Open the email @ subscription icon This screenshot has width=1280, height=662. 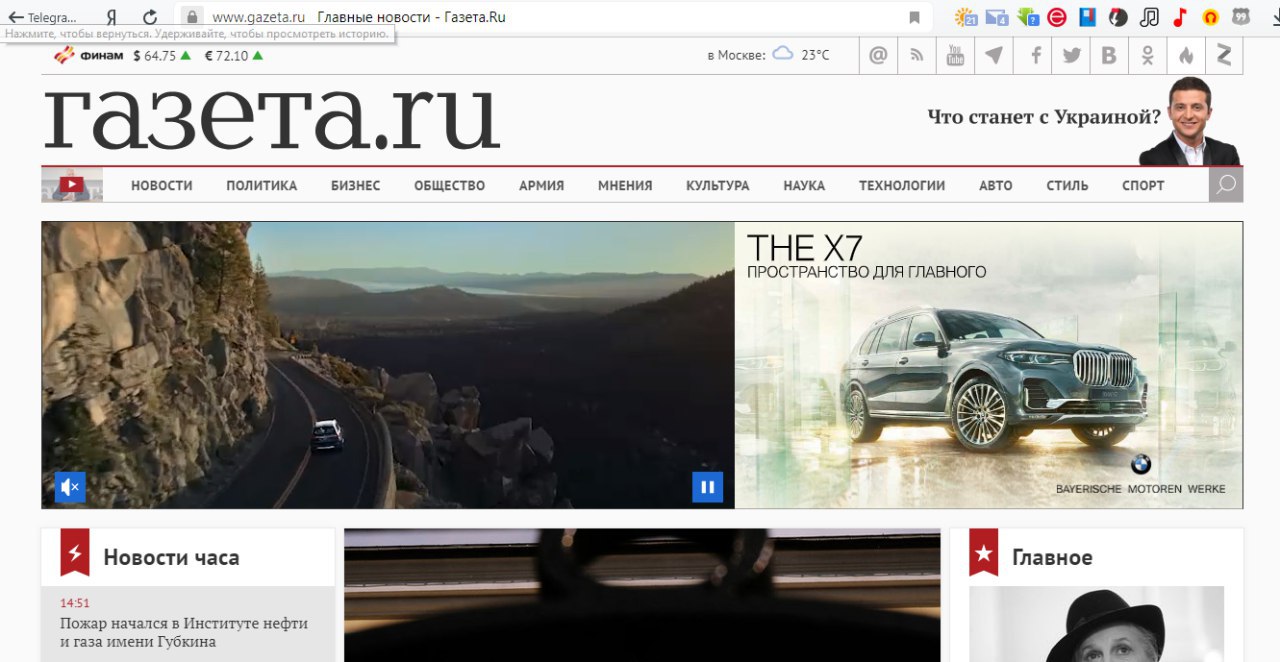coord(878,55)
